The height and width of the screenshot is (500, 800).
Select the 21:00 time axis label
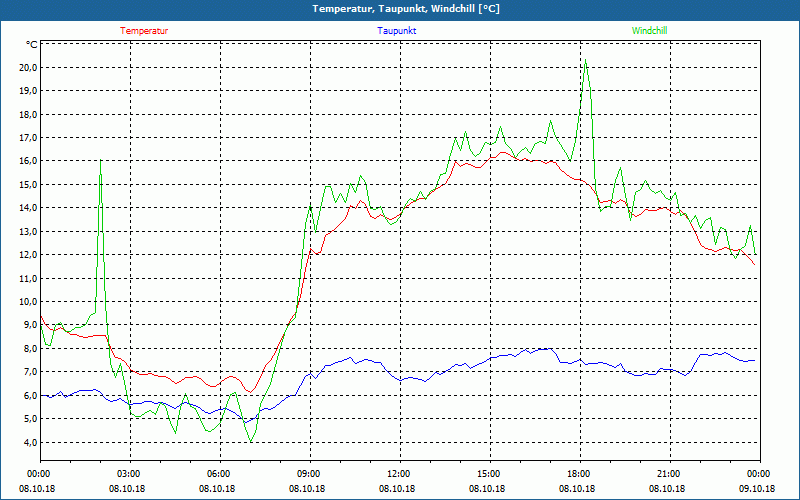669,473
